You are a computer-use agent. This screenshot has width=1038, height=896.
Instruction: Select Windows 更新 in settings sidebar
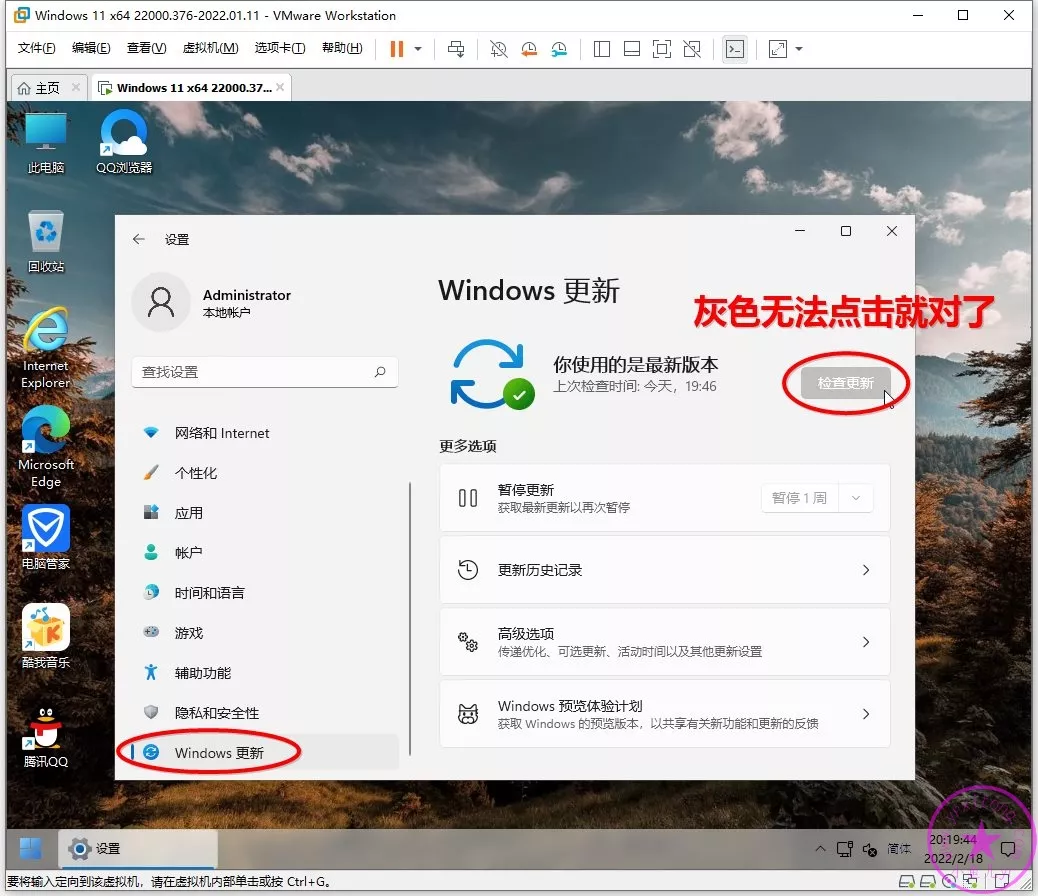pyautogui.click(x=219, y=752)
